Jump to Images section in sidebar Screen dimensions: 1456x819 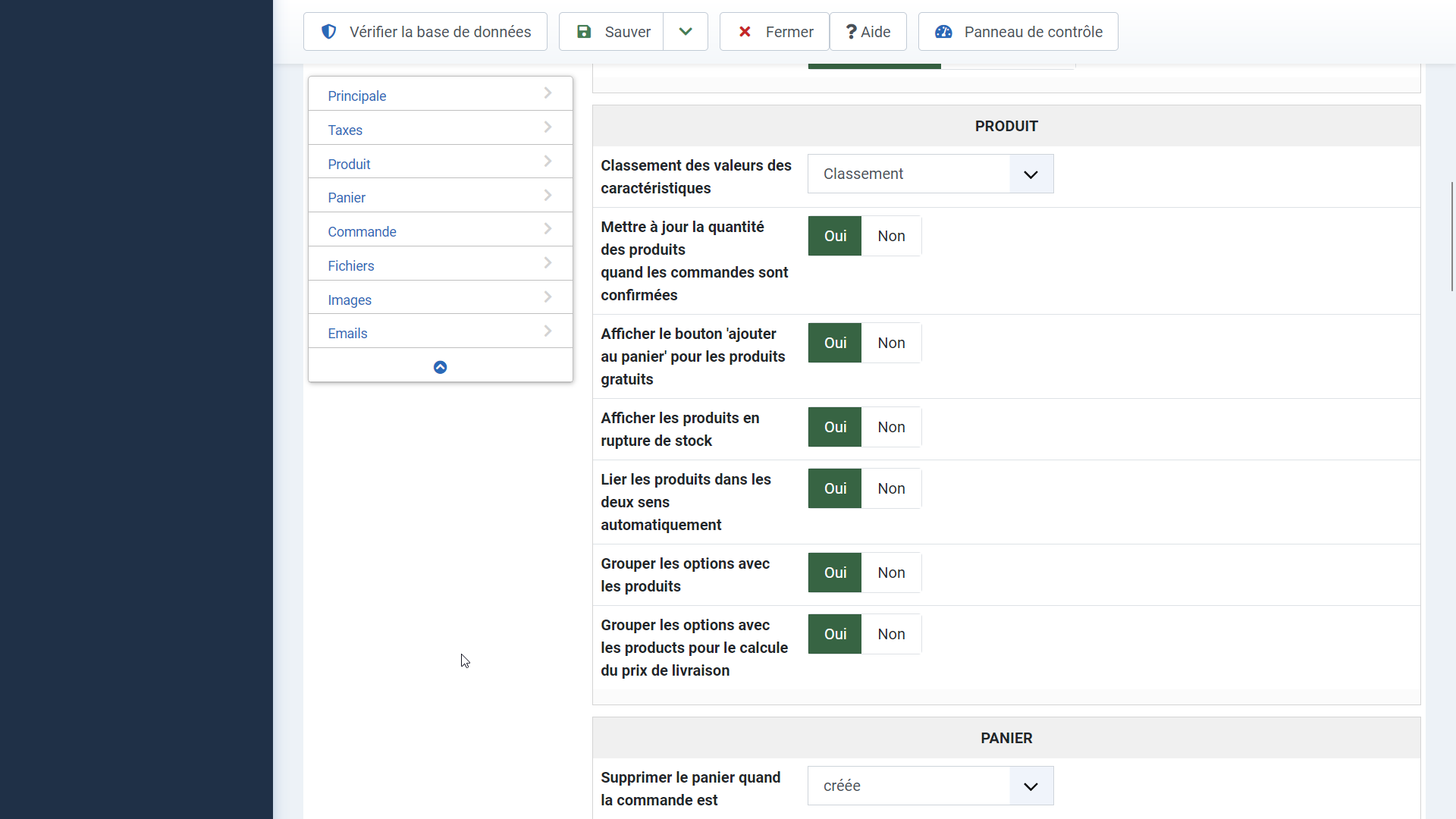[349, 300]
